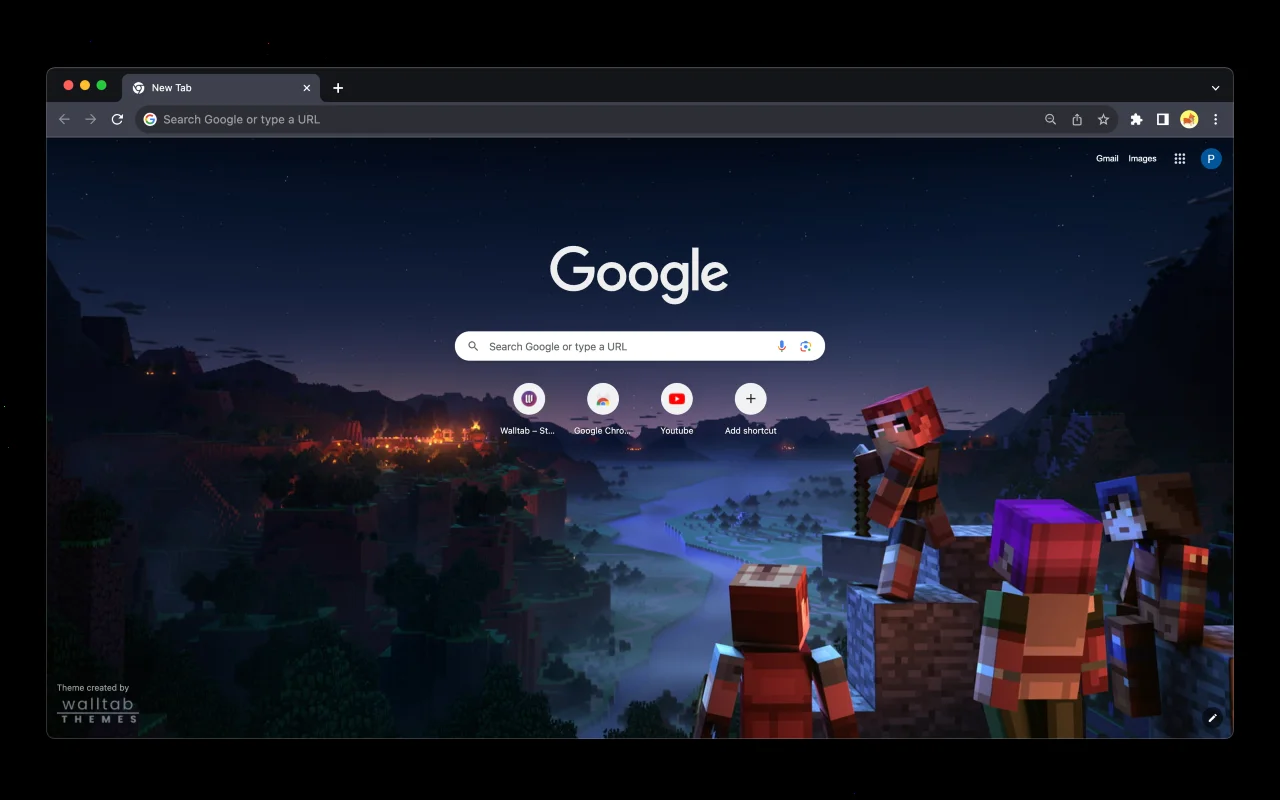Open the Images link

(1142, 159)
